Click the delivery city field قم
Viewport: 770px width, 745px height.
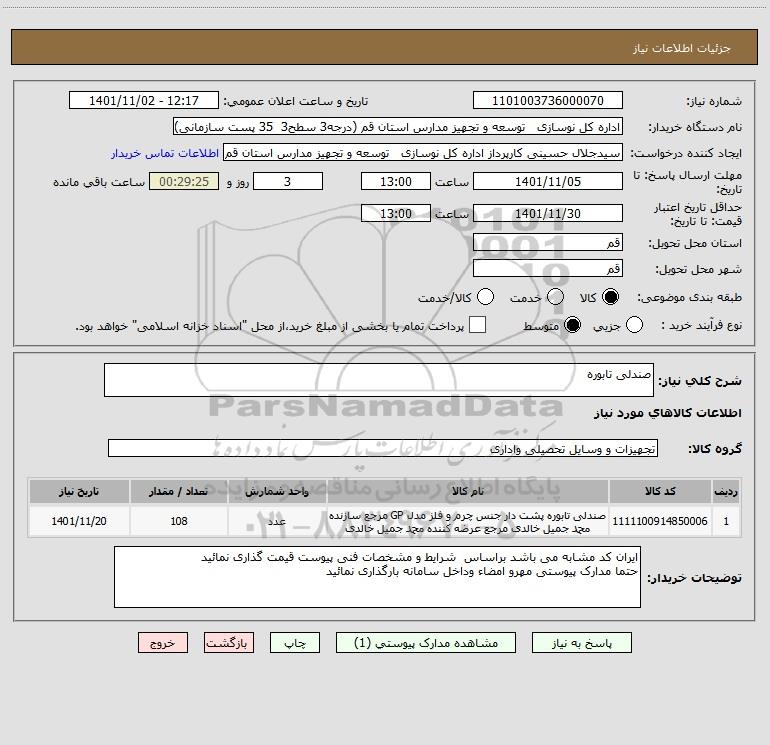[x=548, y=269]
